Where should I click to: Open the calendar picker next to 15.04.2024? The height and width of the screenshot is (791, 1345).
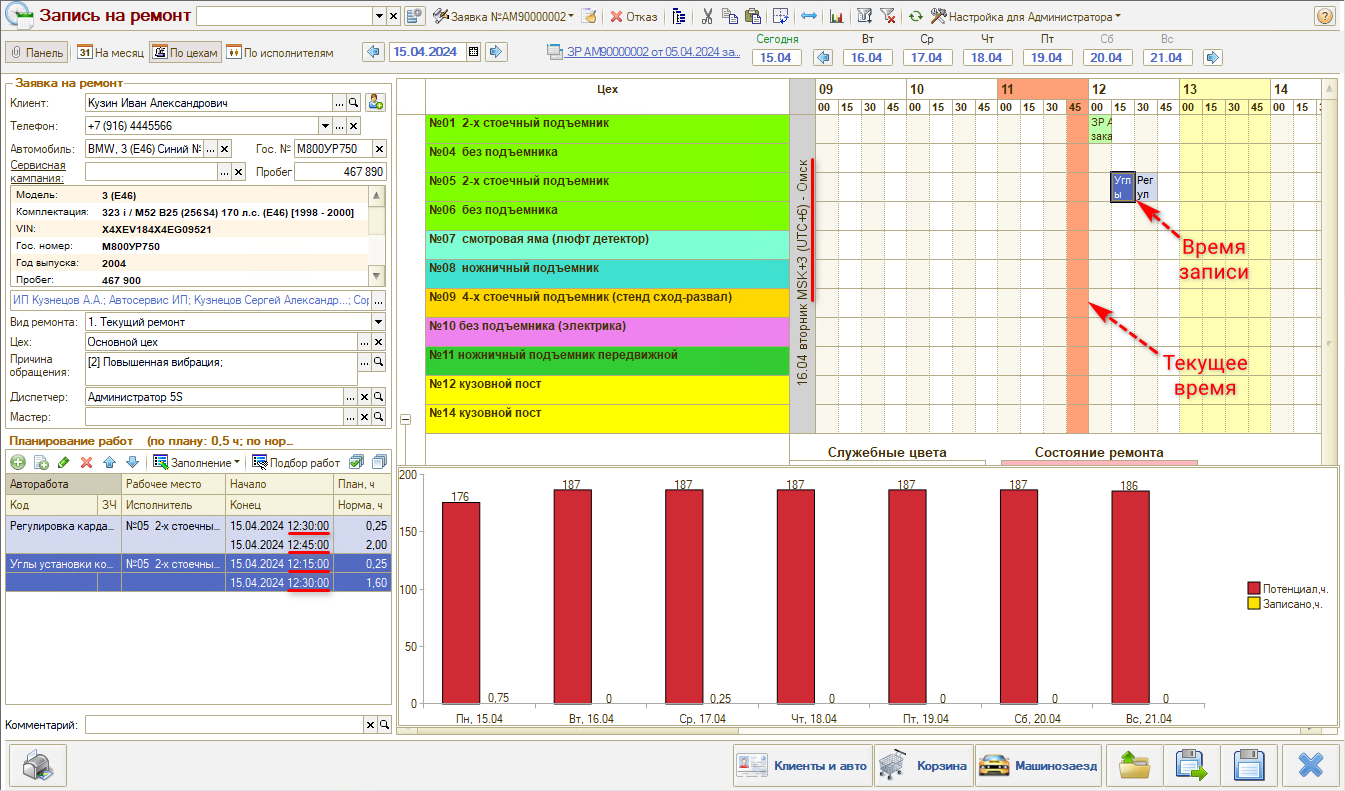[474, 52]
